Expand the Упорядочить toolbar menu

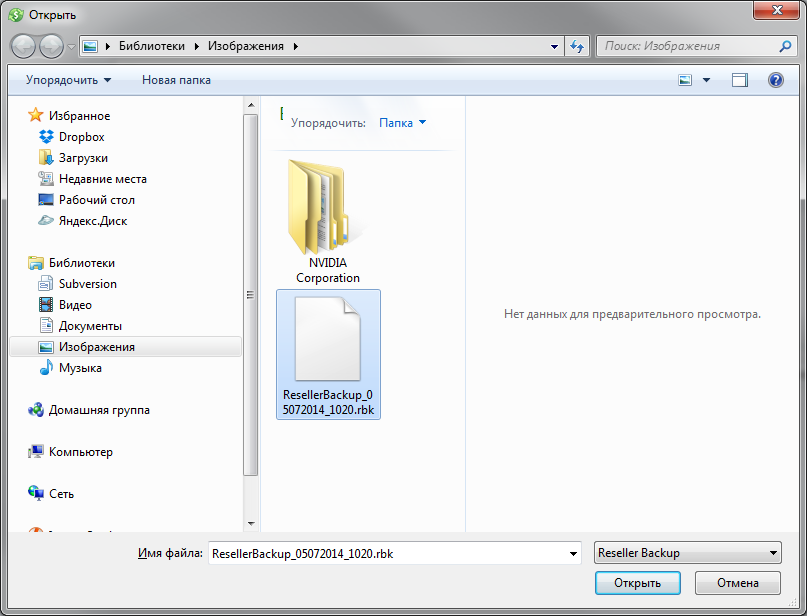click(x=68, y=80)
